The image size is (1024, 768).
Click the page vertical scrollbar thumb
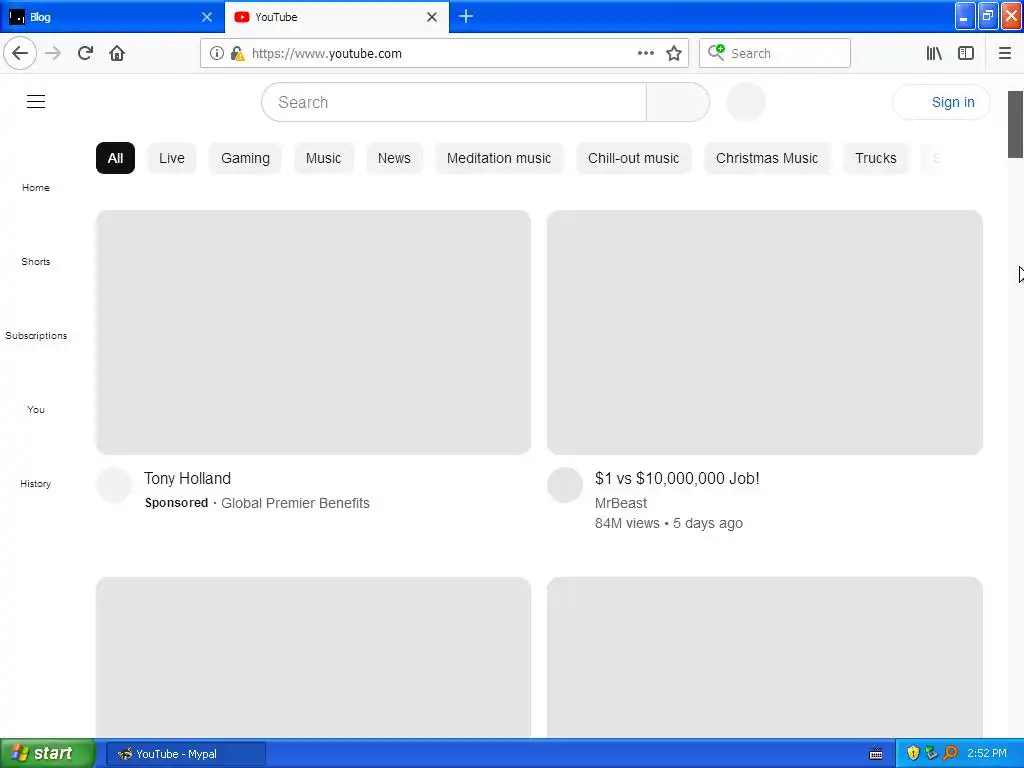[x=1015, y=124]
